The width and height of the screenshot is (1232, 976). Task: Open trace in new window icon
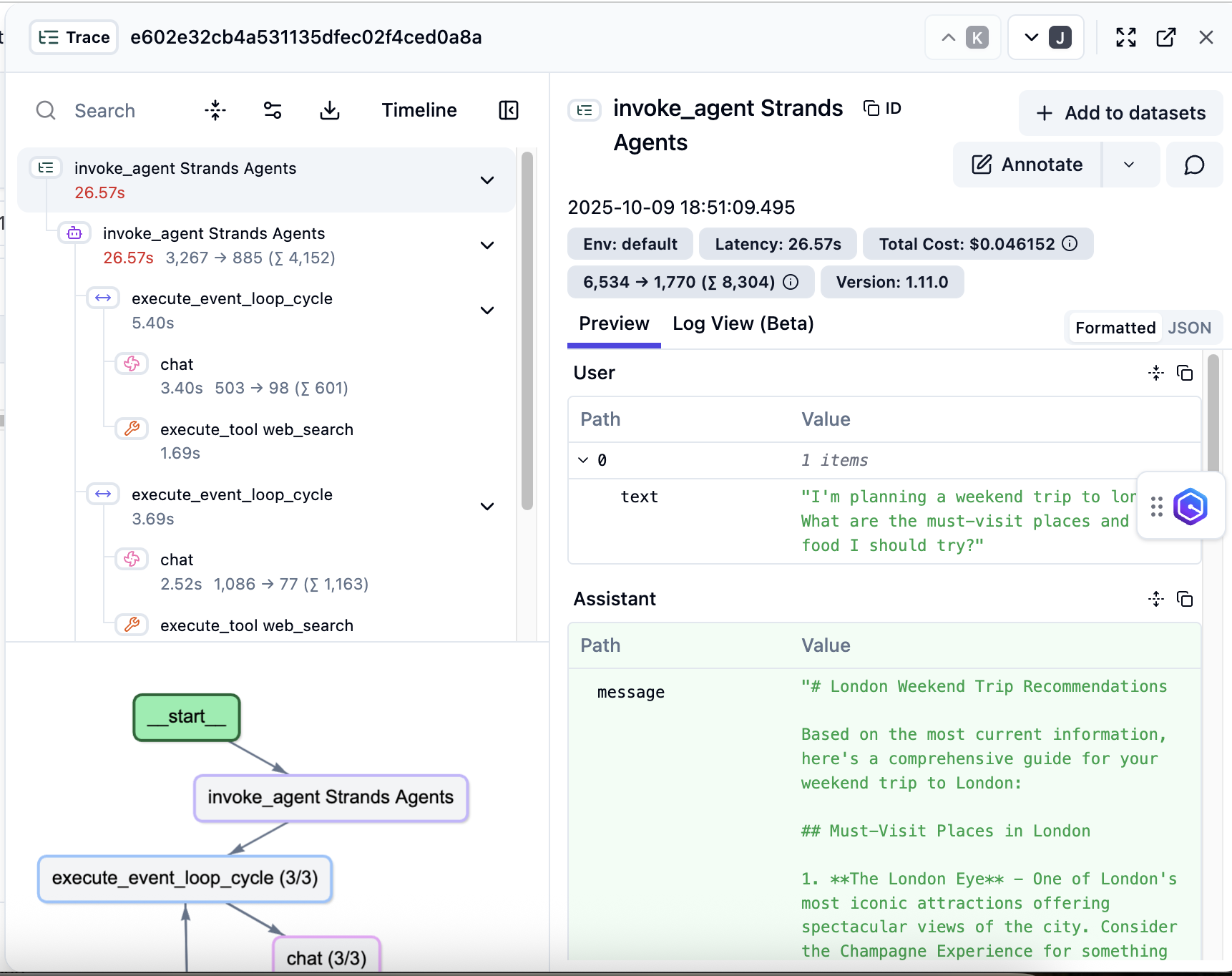(1166, 37)
